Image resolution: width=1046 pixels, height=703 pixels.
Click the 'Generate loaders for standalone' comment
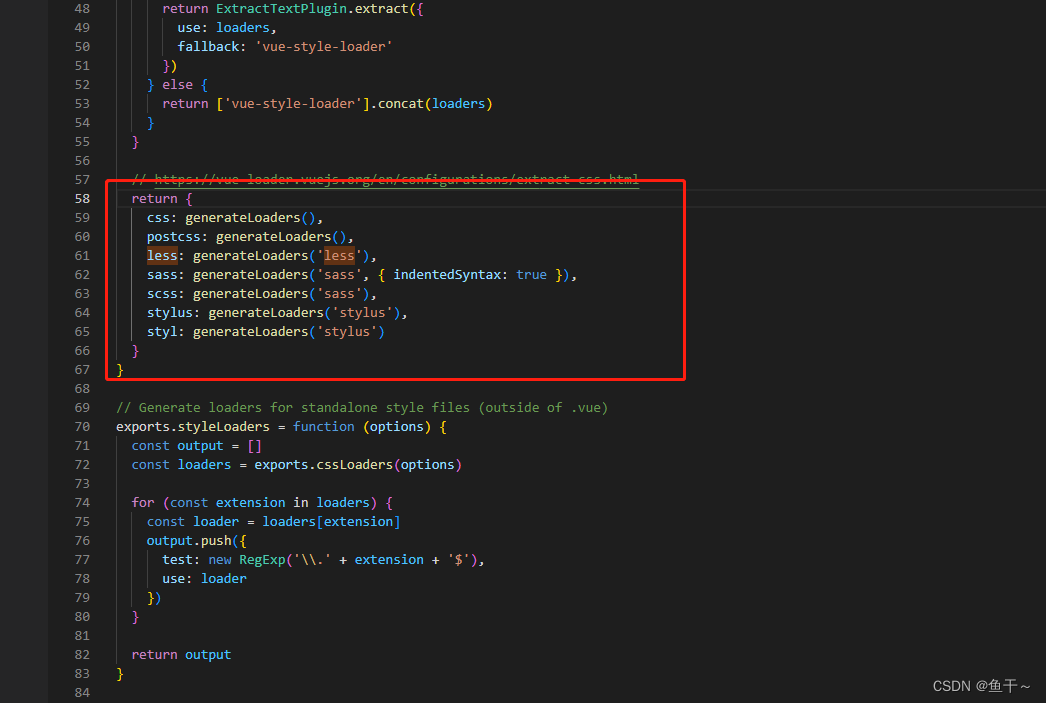(x=362, y=408)
